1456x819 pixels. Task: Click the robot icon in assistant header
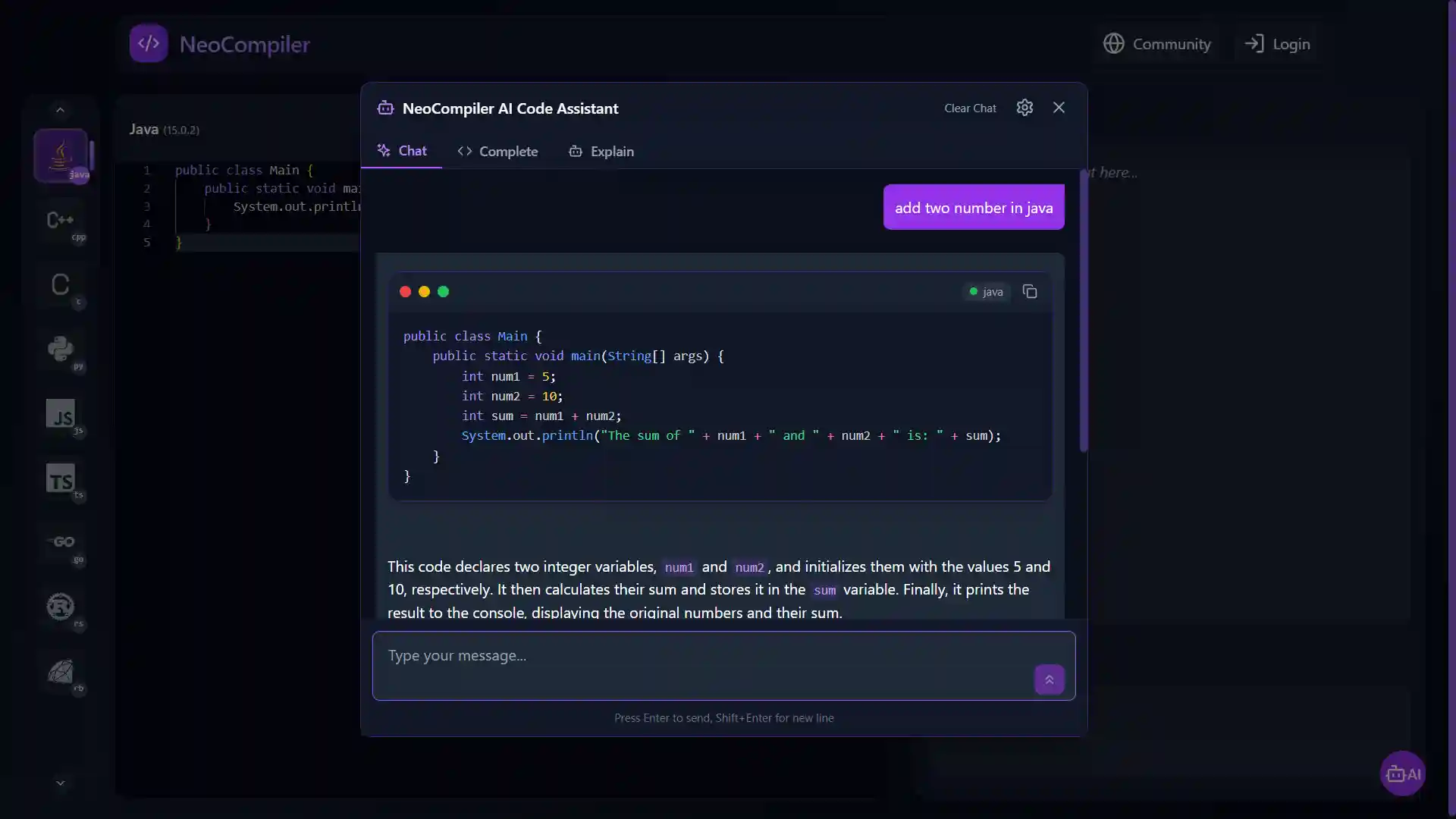(x=385, y=108)
